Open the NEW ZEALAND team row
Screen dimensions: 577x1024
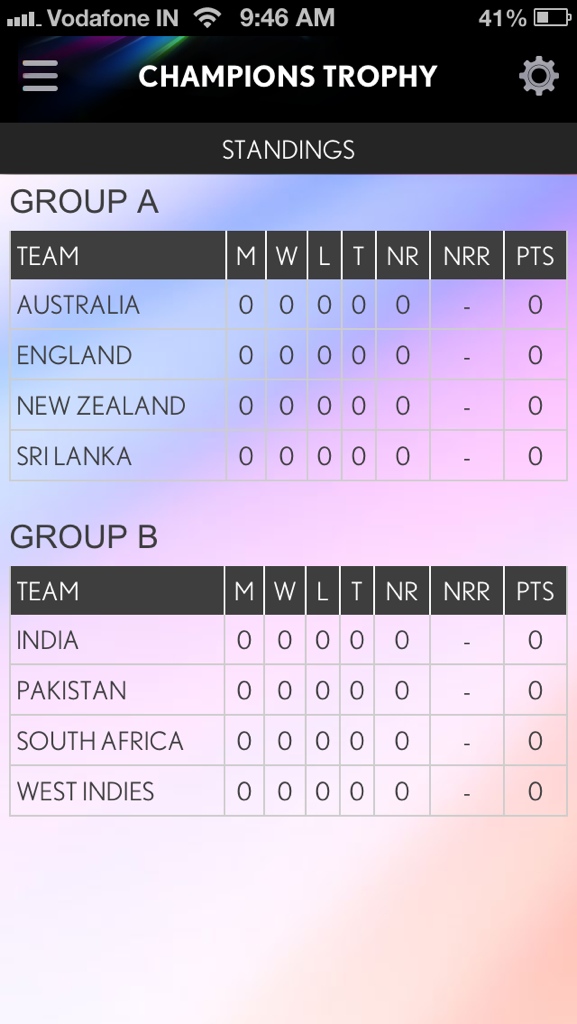(288, 406)
